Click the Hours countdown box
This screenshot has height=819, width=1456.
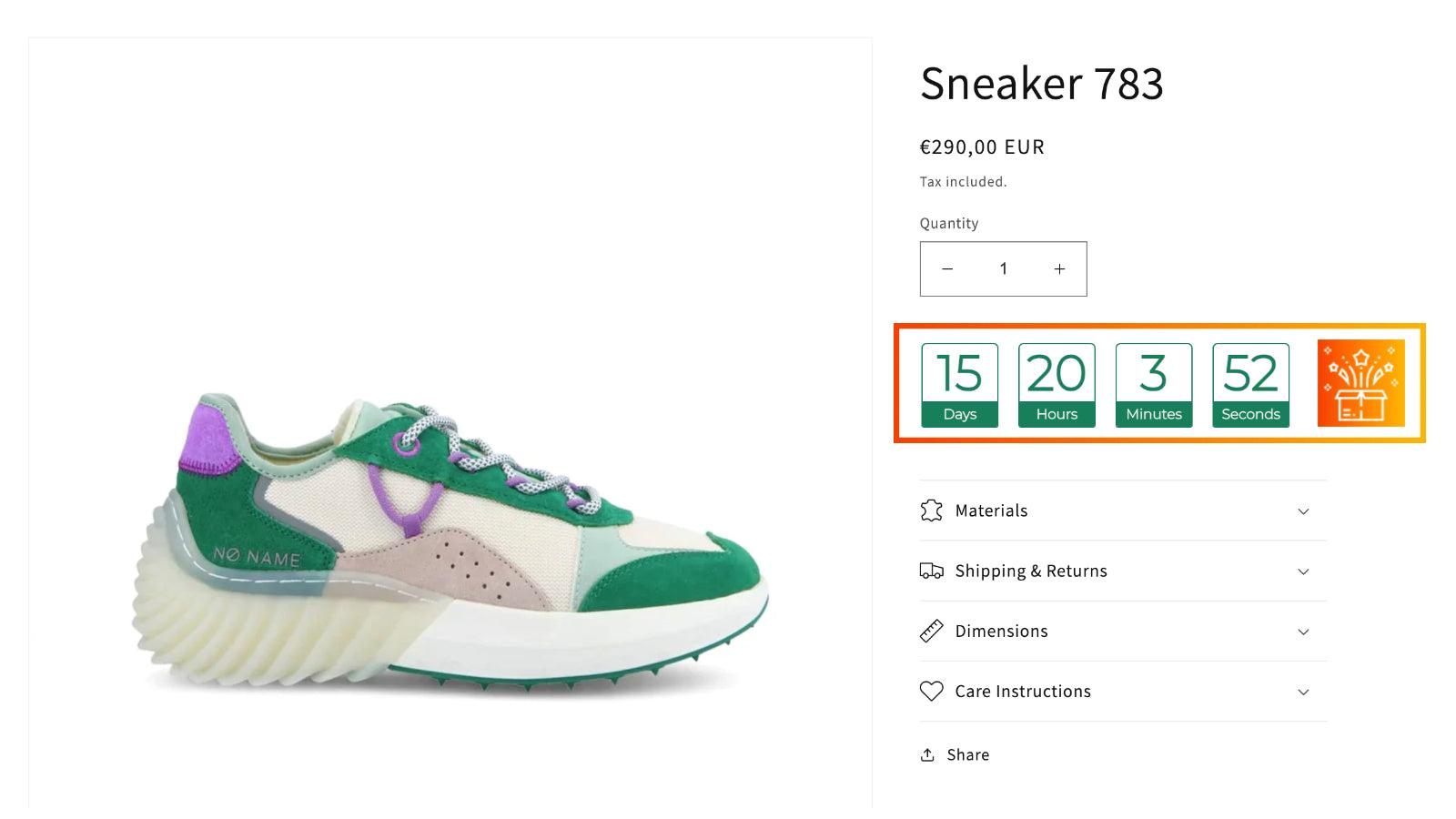[x=1057, y=385]
